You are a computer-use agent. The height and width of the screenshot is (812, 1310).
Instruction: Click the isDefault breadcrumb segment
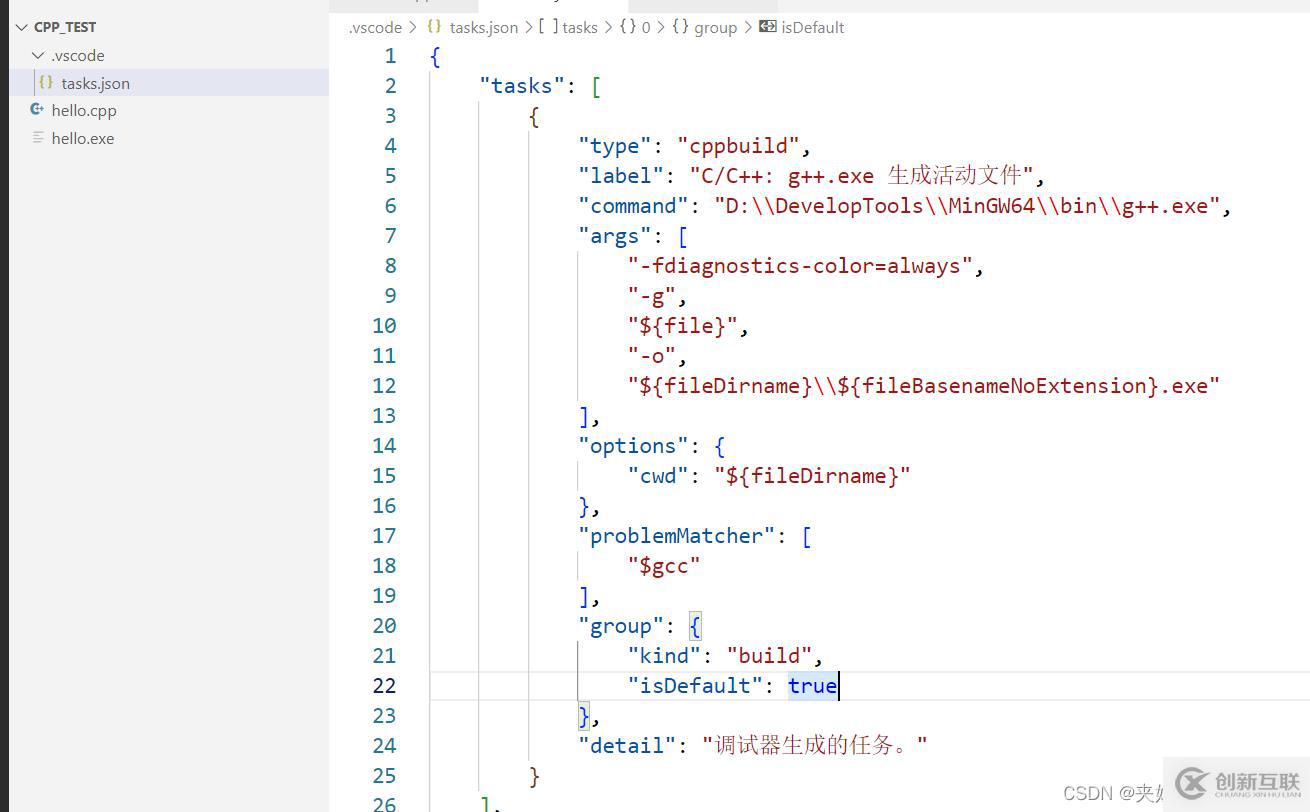coord(812,27)
